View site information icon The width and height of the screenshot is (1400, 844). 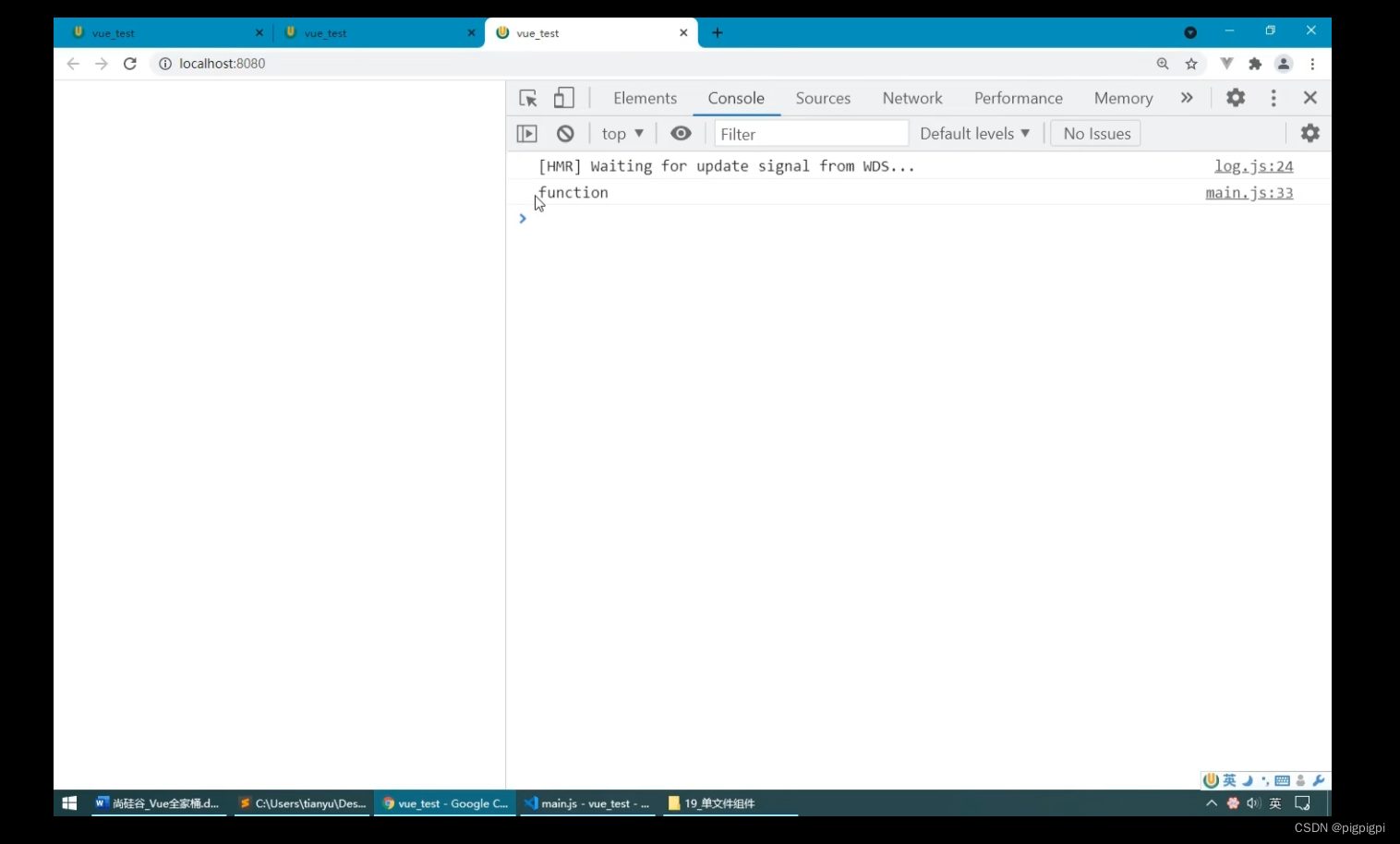pyautogui.click(x=165, y=64)
